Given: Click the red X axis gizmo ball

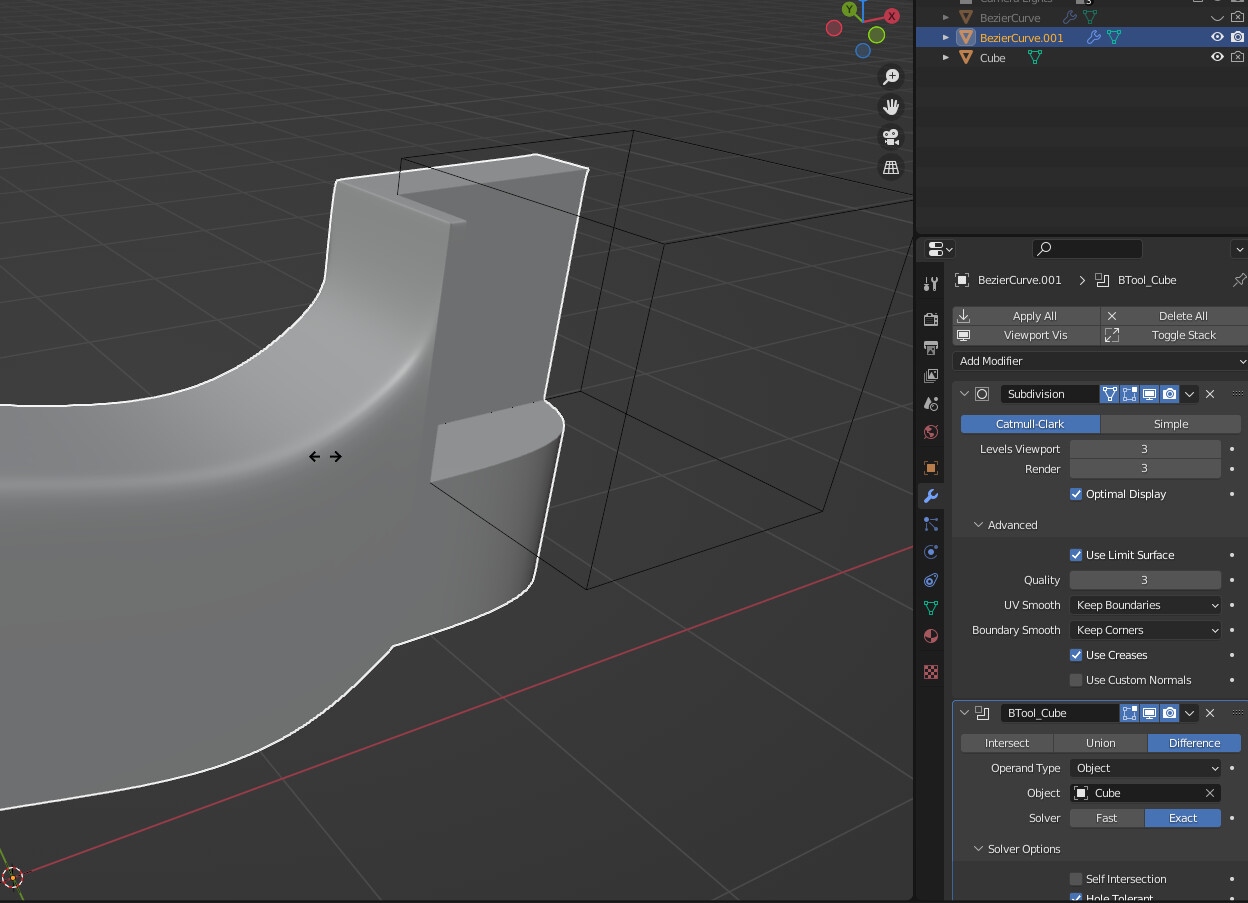Looking at the screenshot, I should 893,15.
